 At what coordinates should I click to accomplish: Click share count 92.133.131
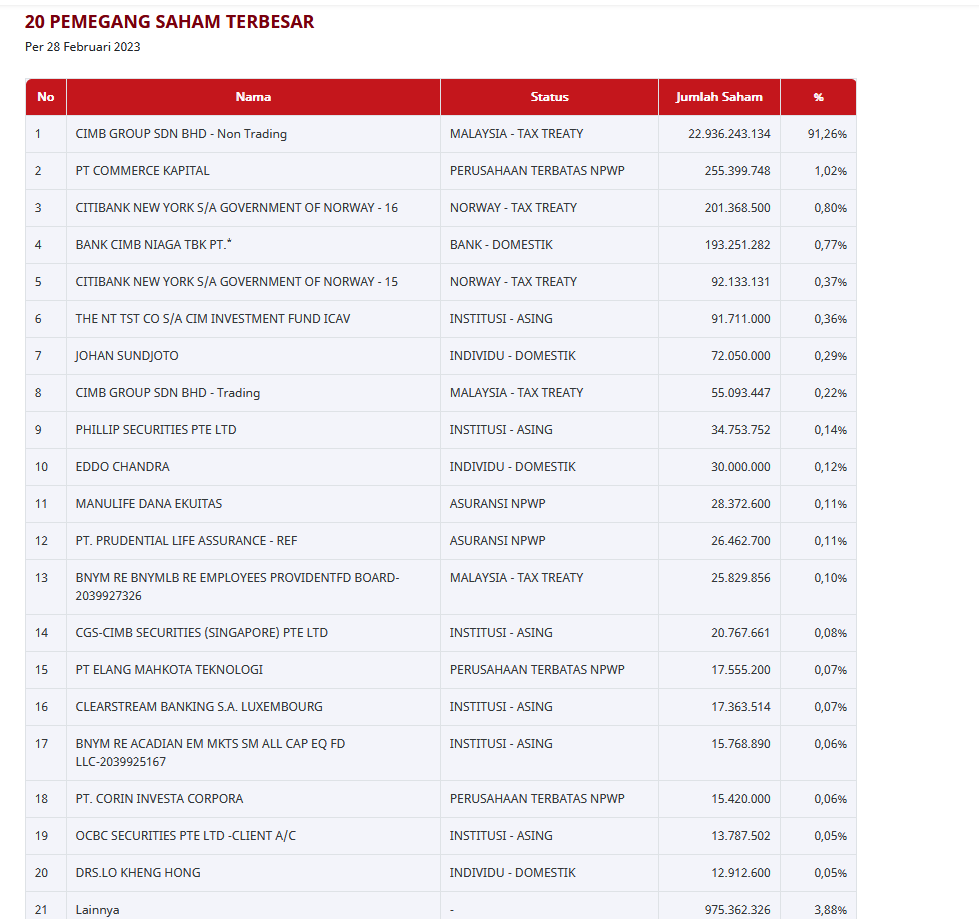point(740,282)
